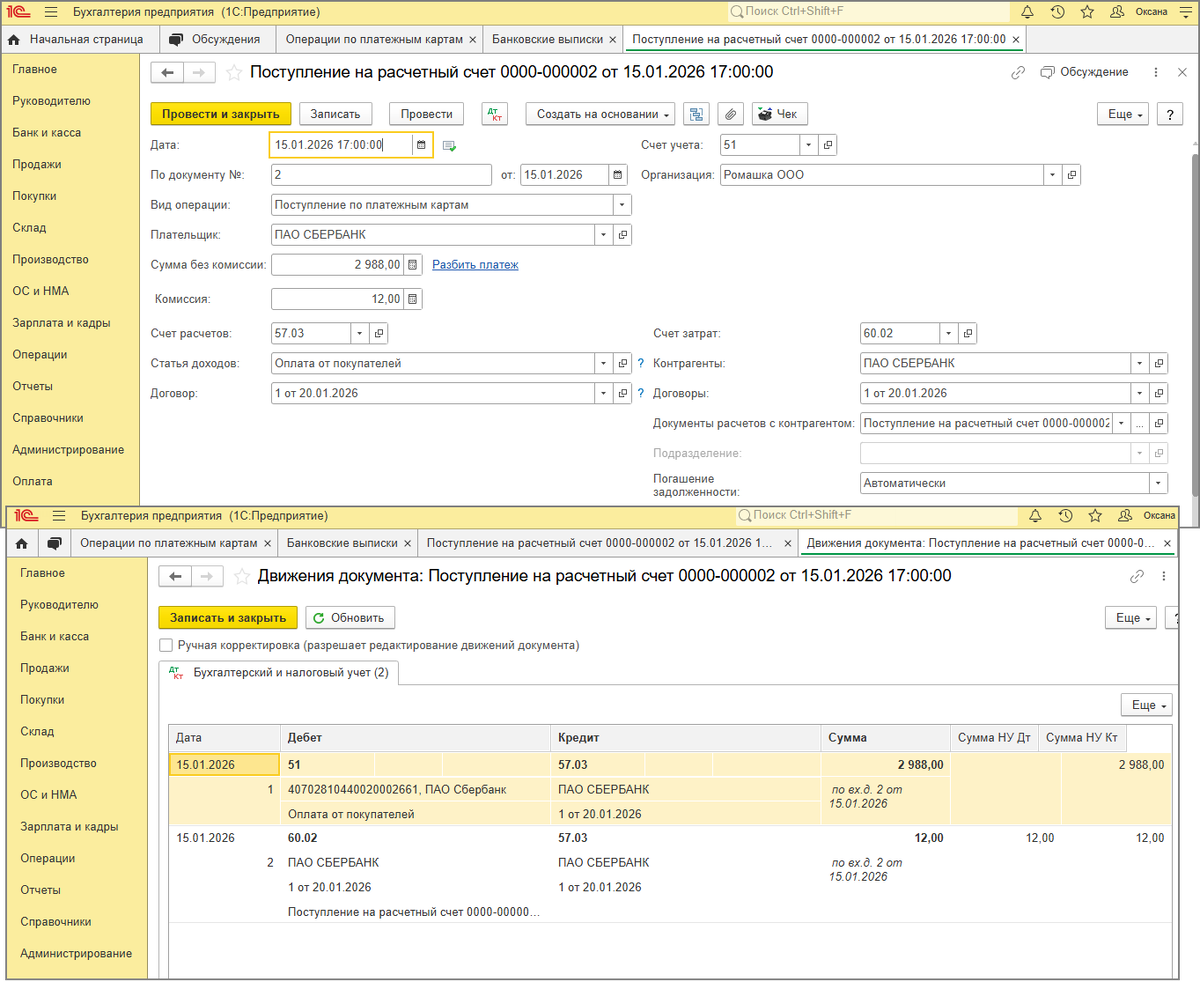Open the calendar for the 'от' date field

[619, 175]
